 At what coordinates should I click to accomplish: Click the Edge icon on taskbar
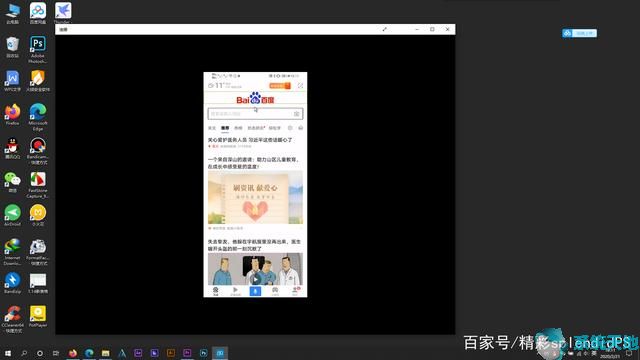point(89,353)
